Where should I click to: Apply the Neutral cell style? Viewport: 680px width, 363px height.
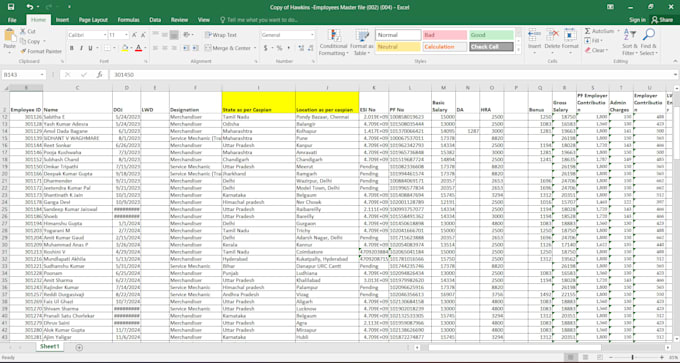(398, 47)
